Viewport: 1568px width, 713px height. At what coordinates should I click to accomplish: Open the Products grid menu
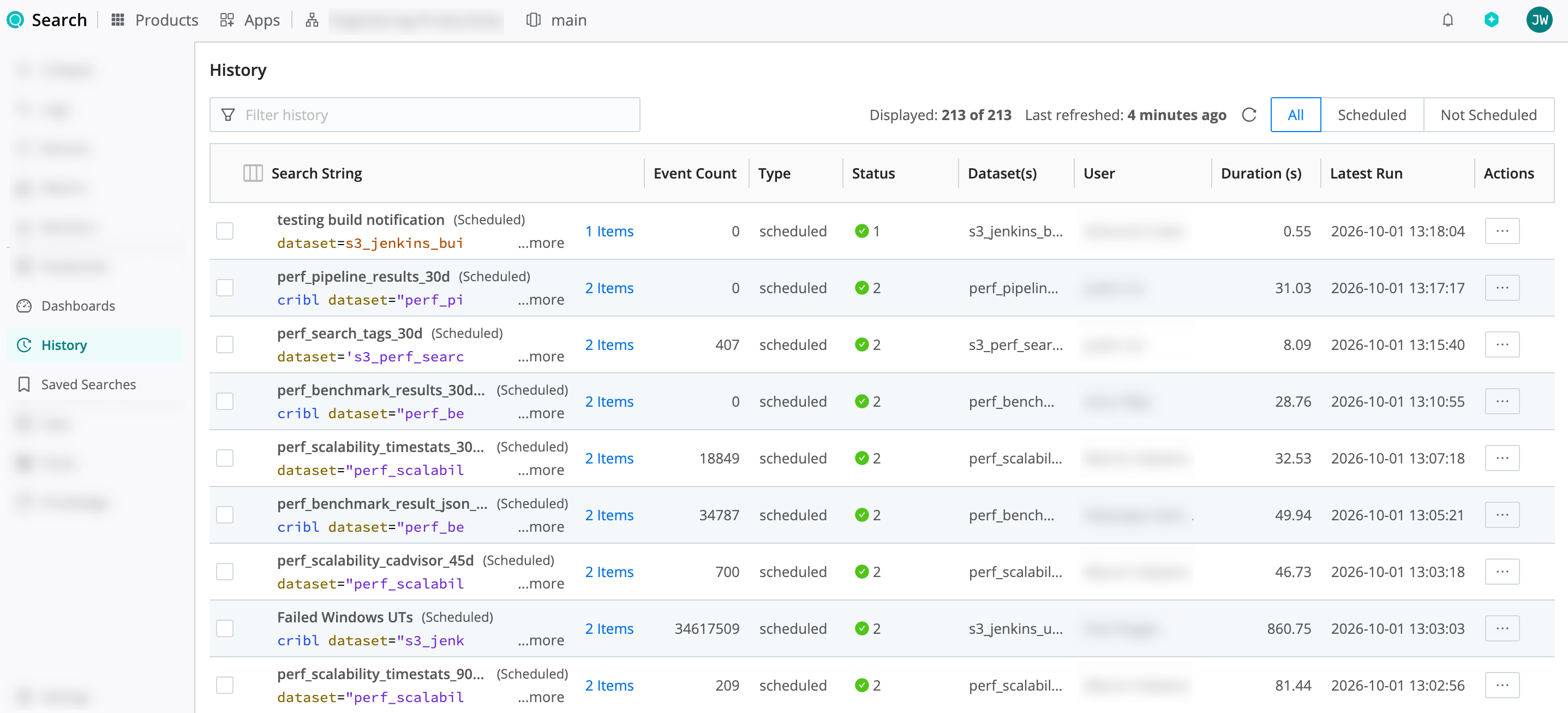154,20
